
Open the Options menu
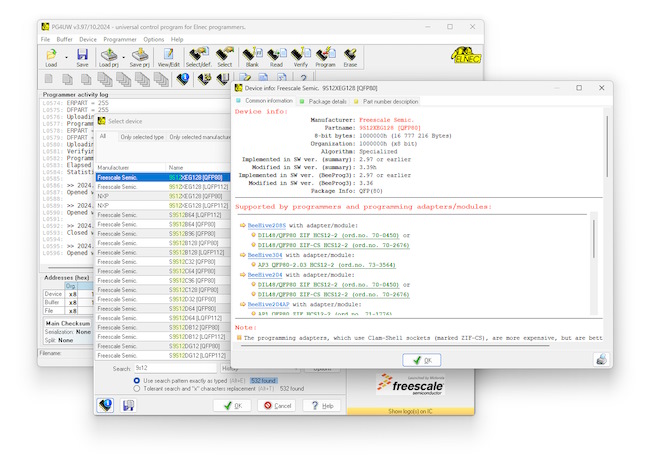pos(154,39)
